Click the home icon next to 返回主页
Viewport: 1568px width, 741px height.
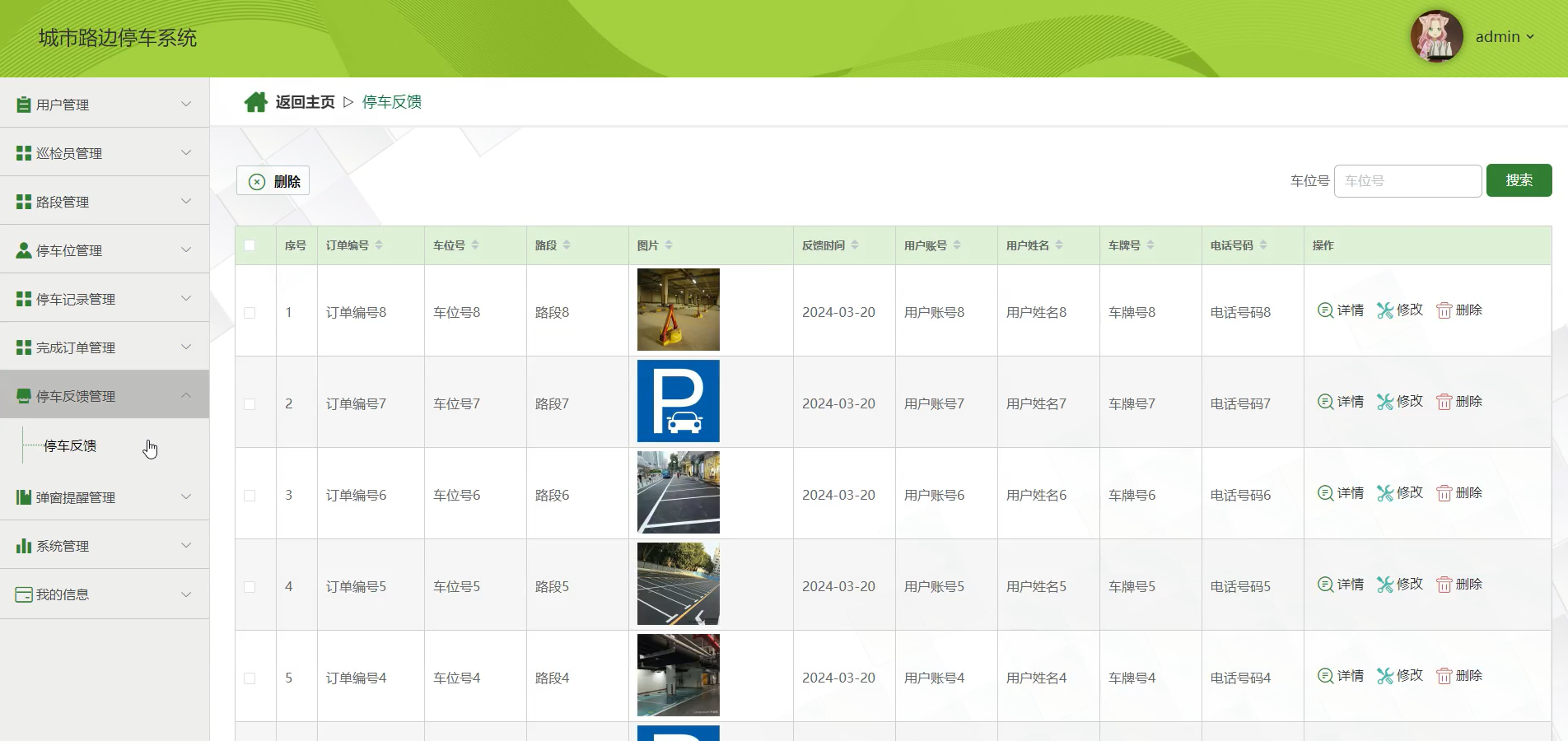pyautogui.click(x=256, y=102)
